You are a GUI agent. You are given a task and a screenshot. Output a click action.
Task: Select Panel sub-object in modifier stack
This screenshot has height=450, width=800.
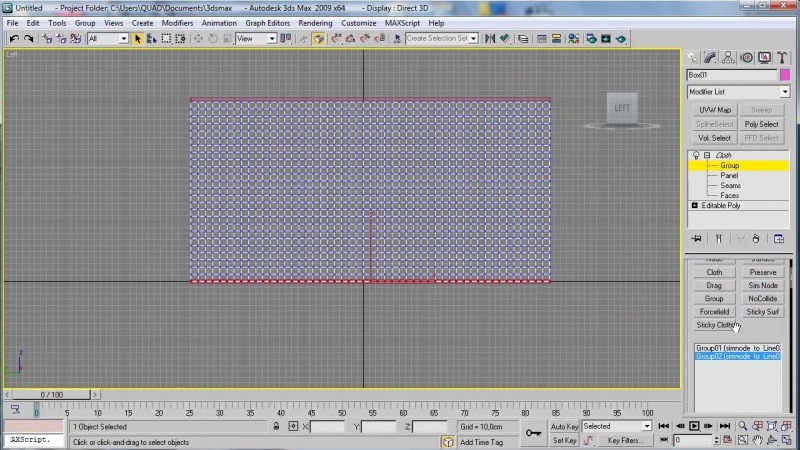pyautogui.click(x=729, y=175)
